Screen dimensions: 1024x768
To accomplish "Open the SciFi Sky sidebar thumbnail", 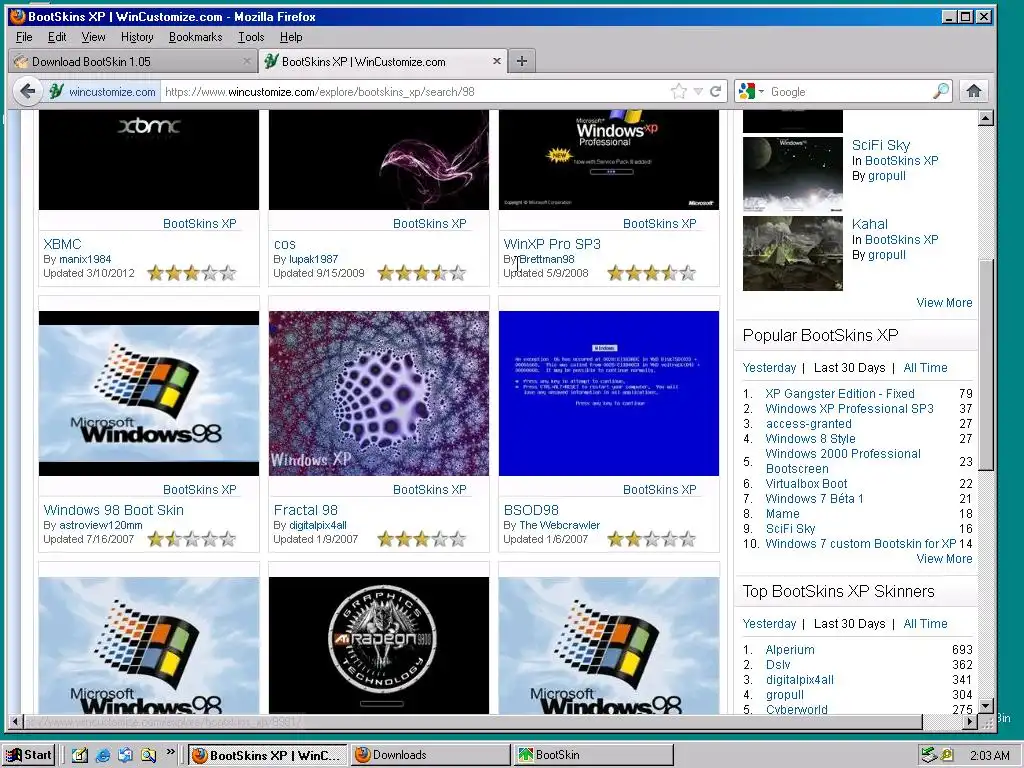I will click(793, 174).
